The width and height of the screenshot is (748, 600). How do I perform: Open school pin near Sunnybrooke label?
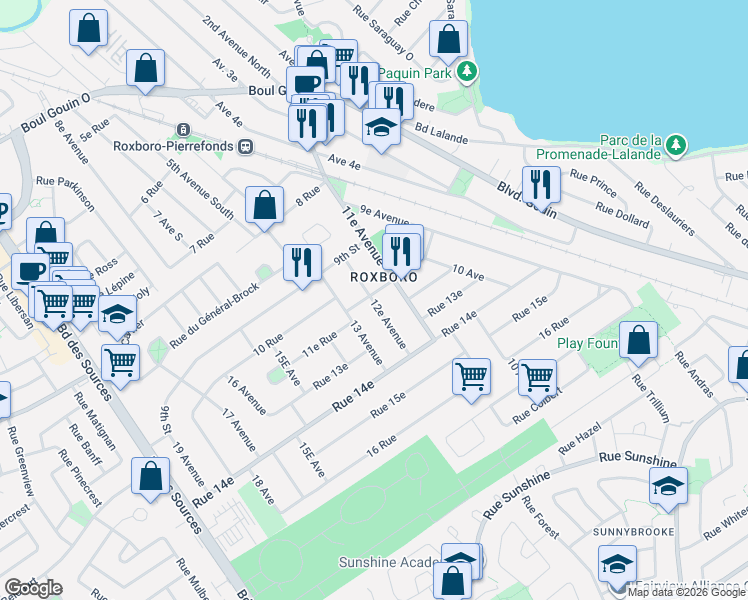click(617, 566)
